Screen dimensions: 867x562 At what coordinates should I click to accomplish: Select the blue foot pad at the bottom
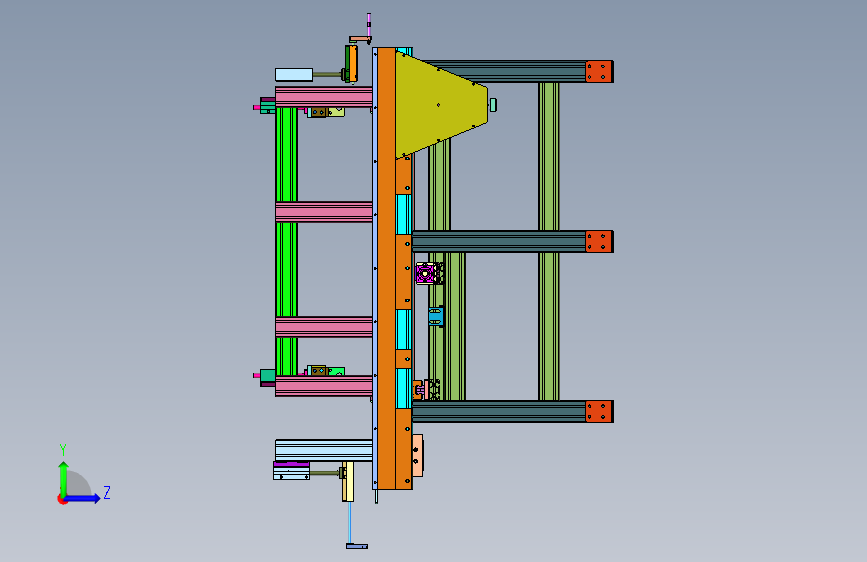click(357, 547)
